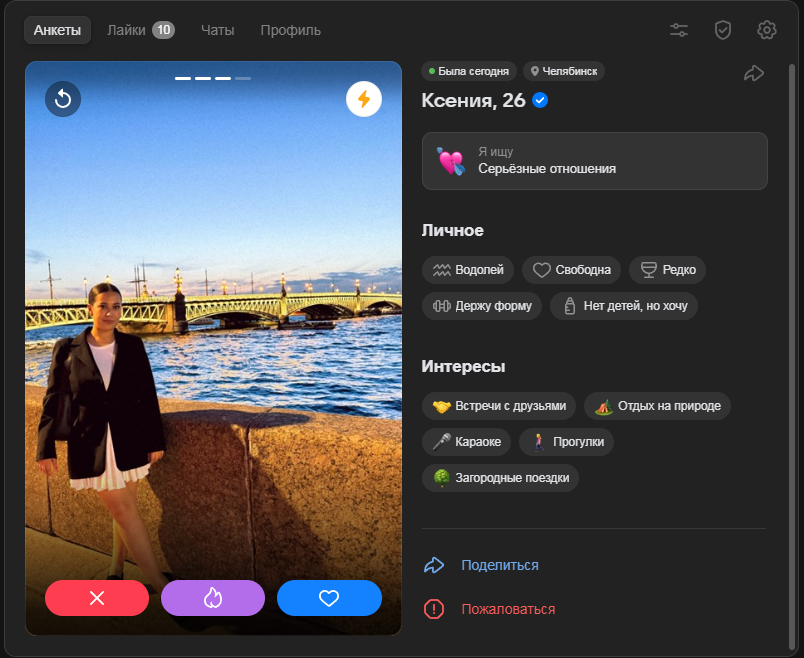The height and width of the screenshot is (658, 804).
Task: Click the rewind undo icon on photo
Action: (63, 99)
